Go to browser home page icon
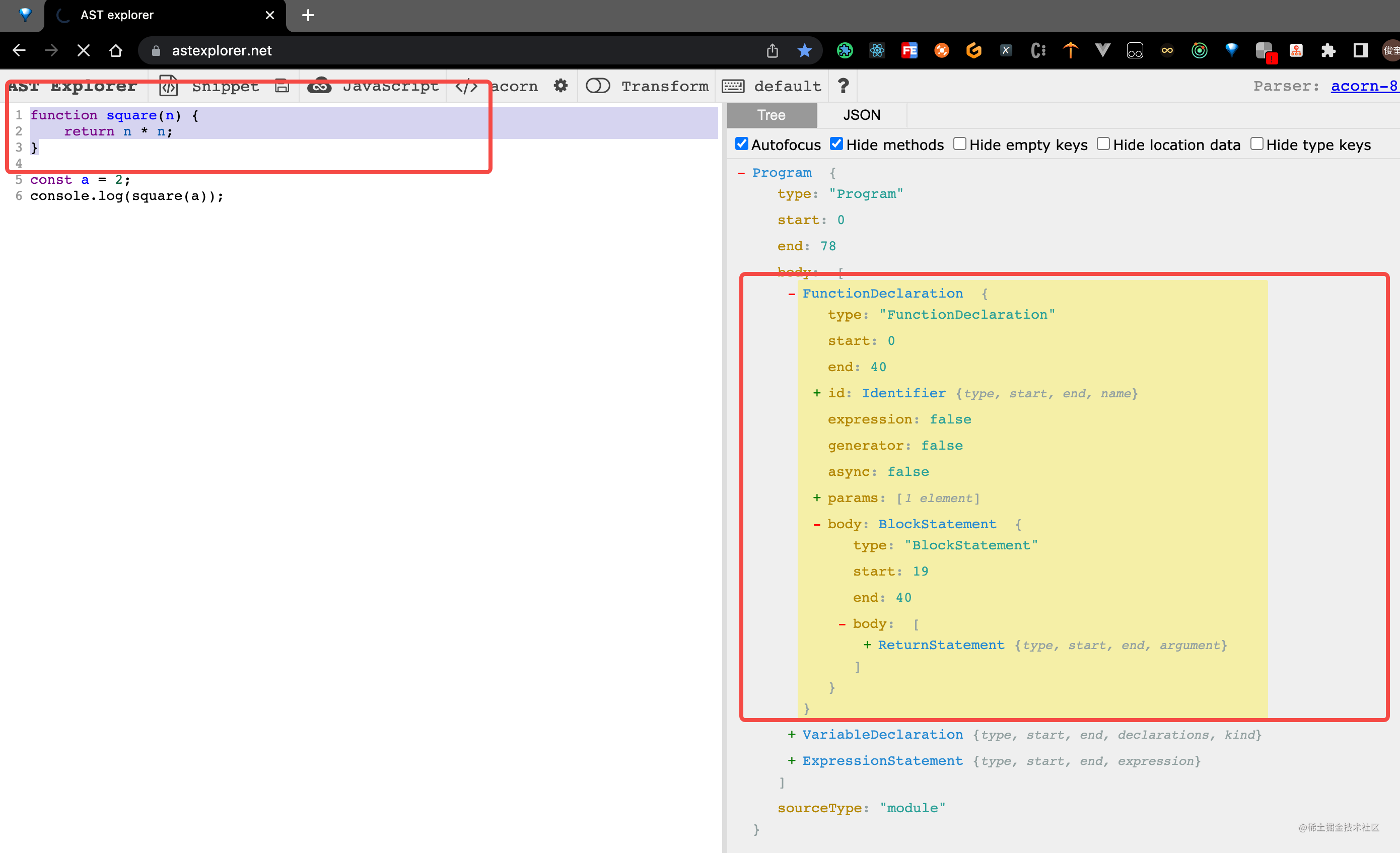Viewport: 1400px width, 853px height. click(x=116, y=50)
